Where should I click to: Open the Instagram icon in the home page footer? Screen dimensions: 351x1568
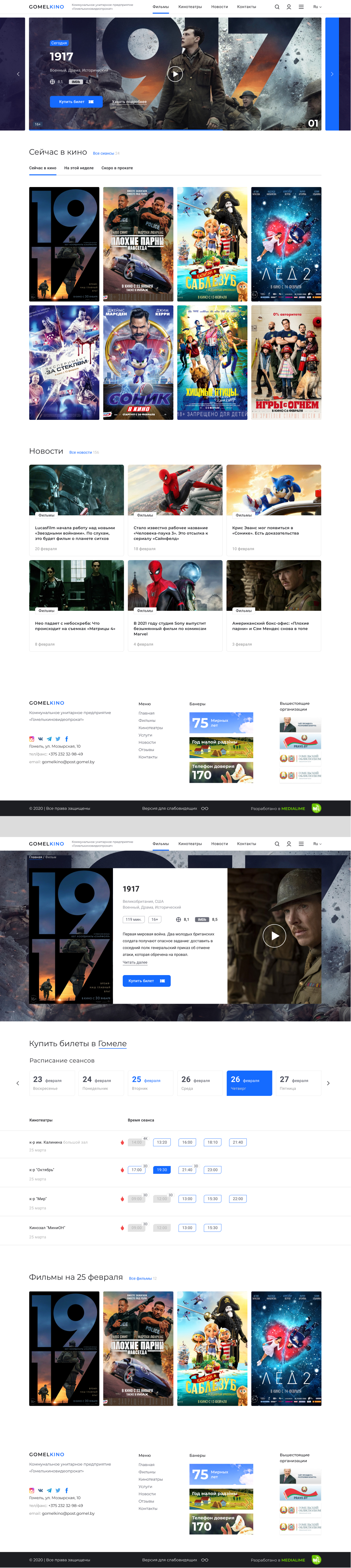point(31,739)
